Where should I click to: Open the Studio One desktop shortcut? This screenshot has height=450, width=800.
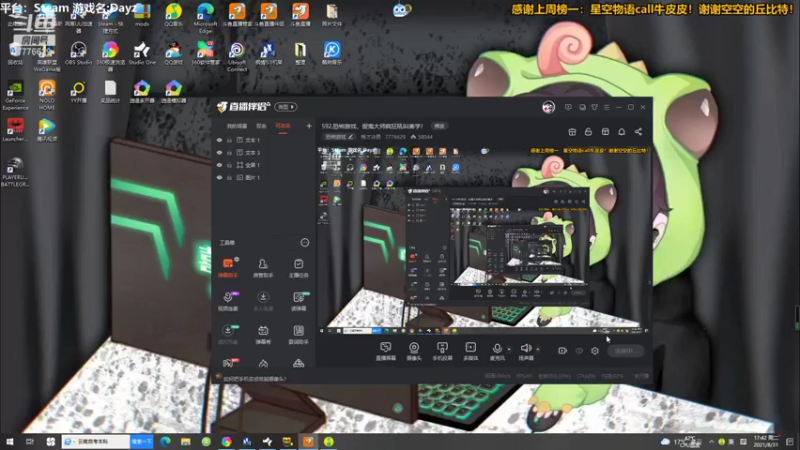(x=142, y=54)
